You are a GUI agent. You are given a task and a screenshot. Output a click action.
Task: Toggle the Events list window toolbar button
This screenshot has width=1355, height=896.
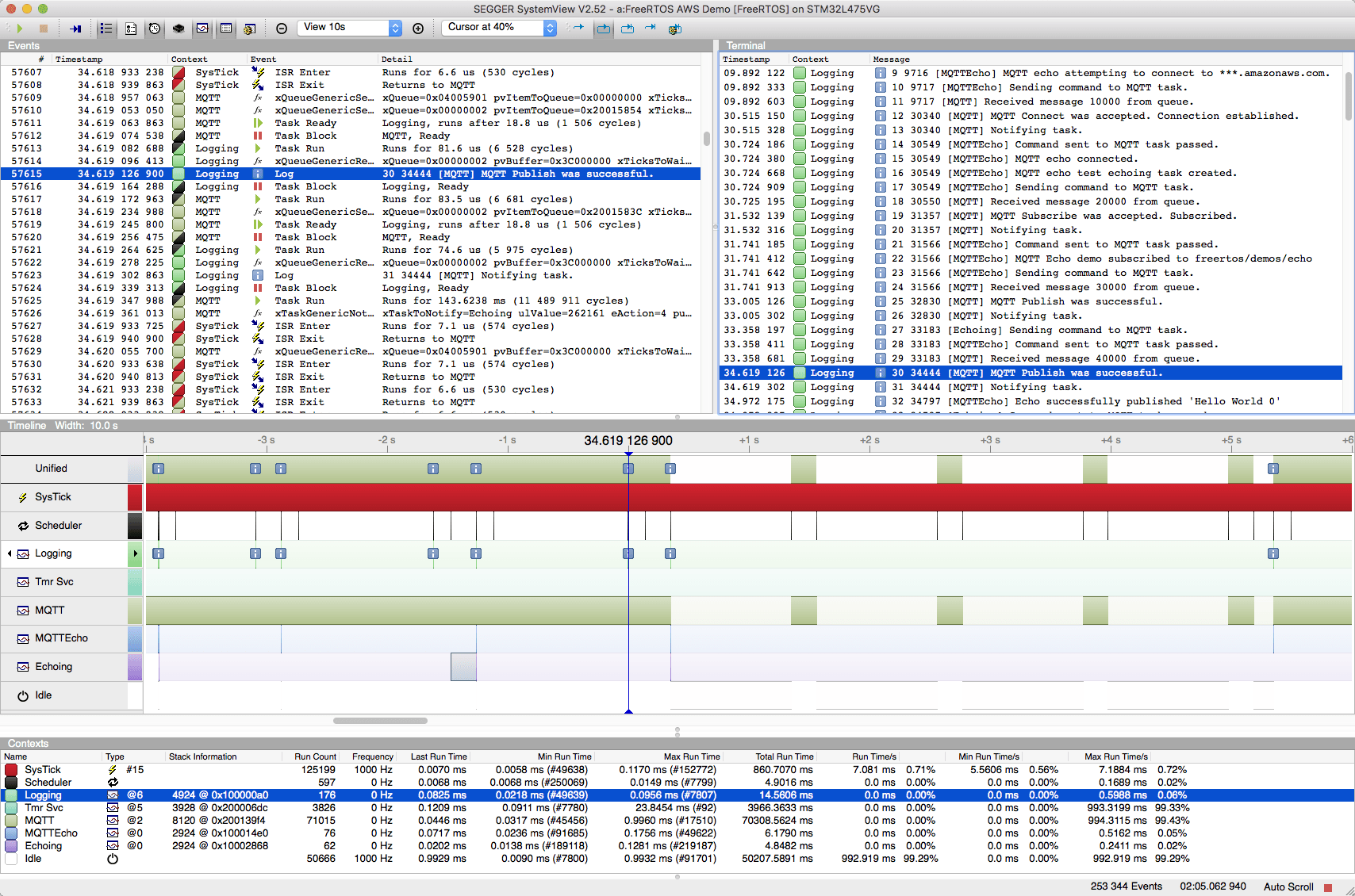(x=106, y=29)
